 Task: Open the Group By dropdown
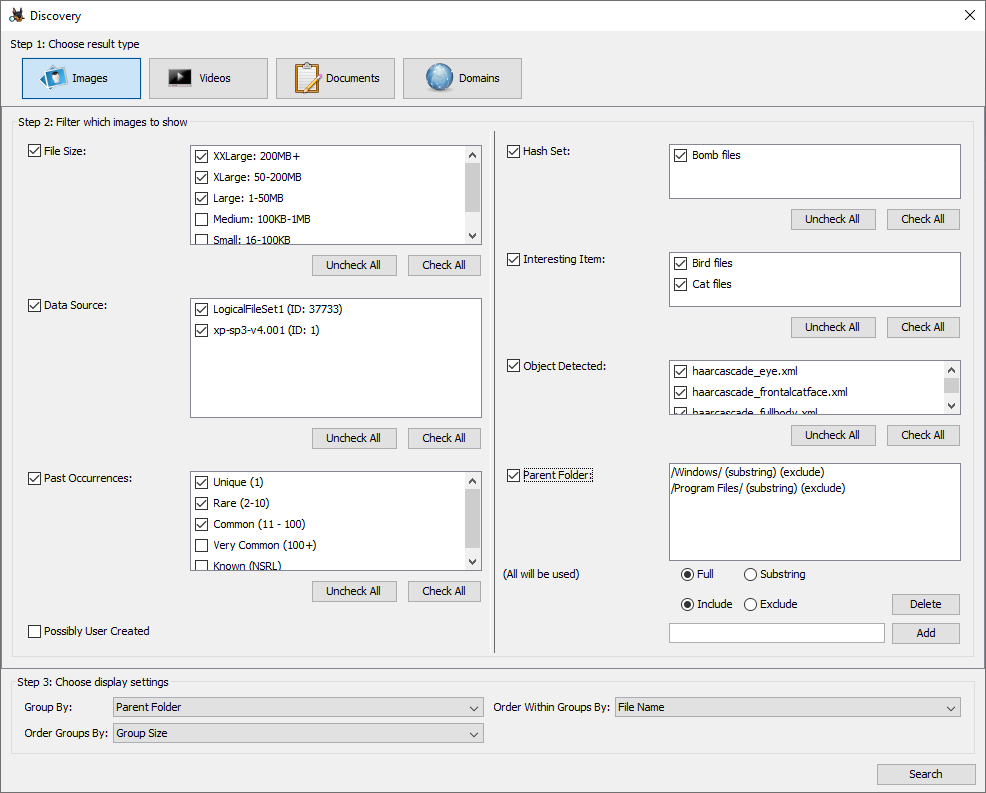tap(298, 707)
